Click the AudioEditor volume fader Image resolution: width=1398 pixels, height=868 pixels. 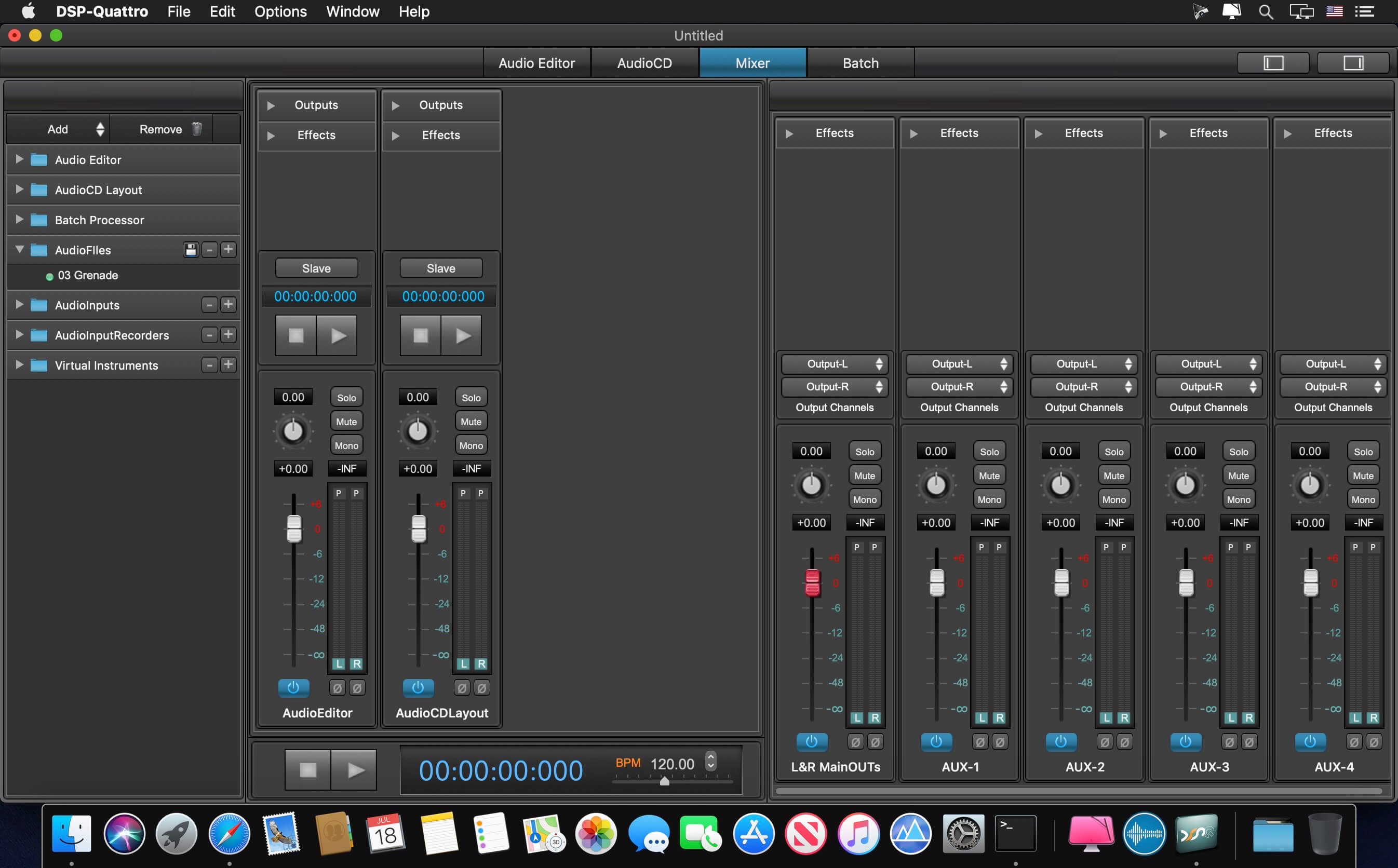pos(294,528)
